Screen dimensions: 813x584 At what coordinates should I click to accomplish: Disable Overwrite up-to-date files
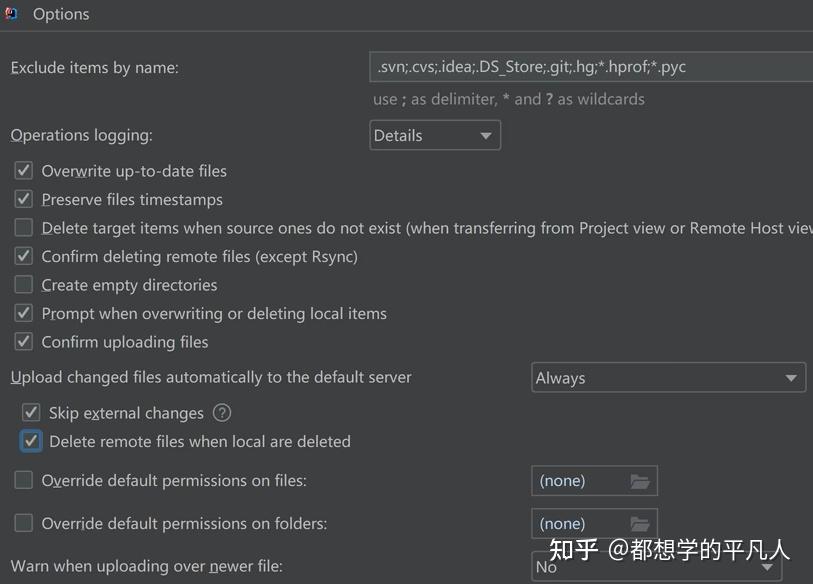click(22, 170)
